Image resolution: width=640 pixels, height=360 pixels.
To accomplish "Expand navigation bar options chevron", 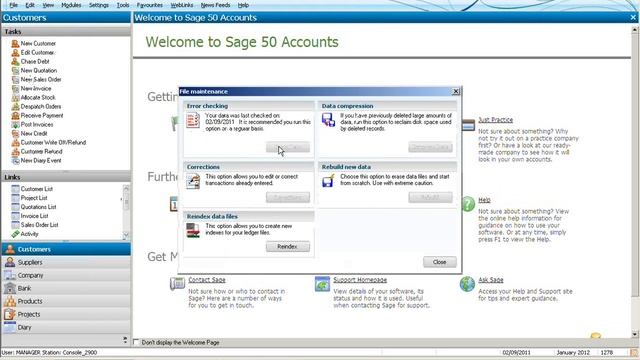I will point(125,339).
